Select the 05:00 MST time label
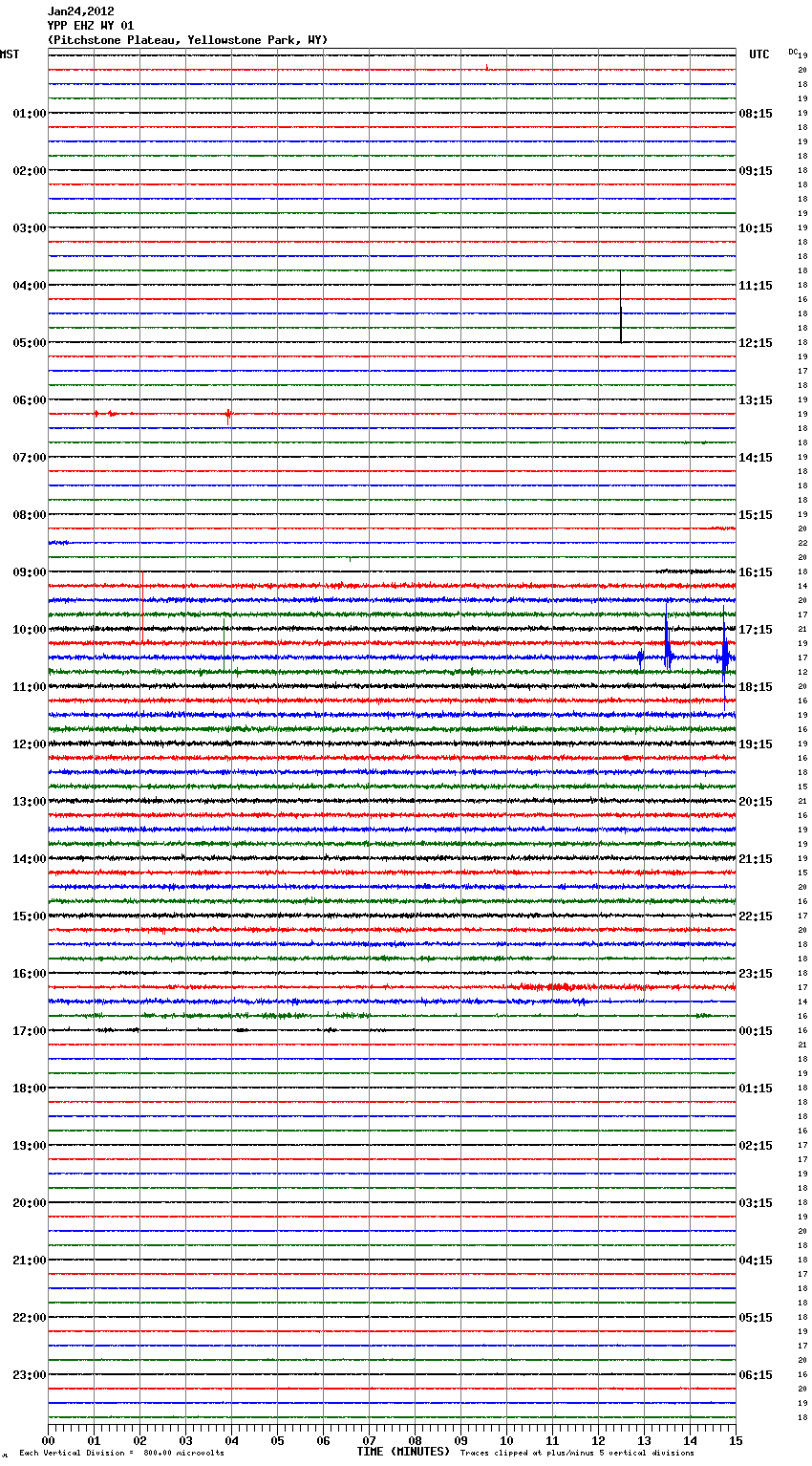Viewport: 812px width, 1466px height. coord(30,343)
